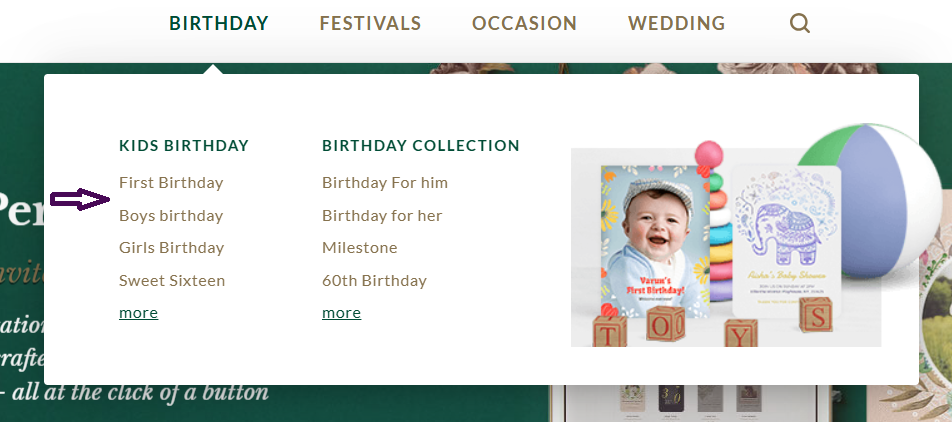Open Sweet Sixteen invitations

pos(172,281)
